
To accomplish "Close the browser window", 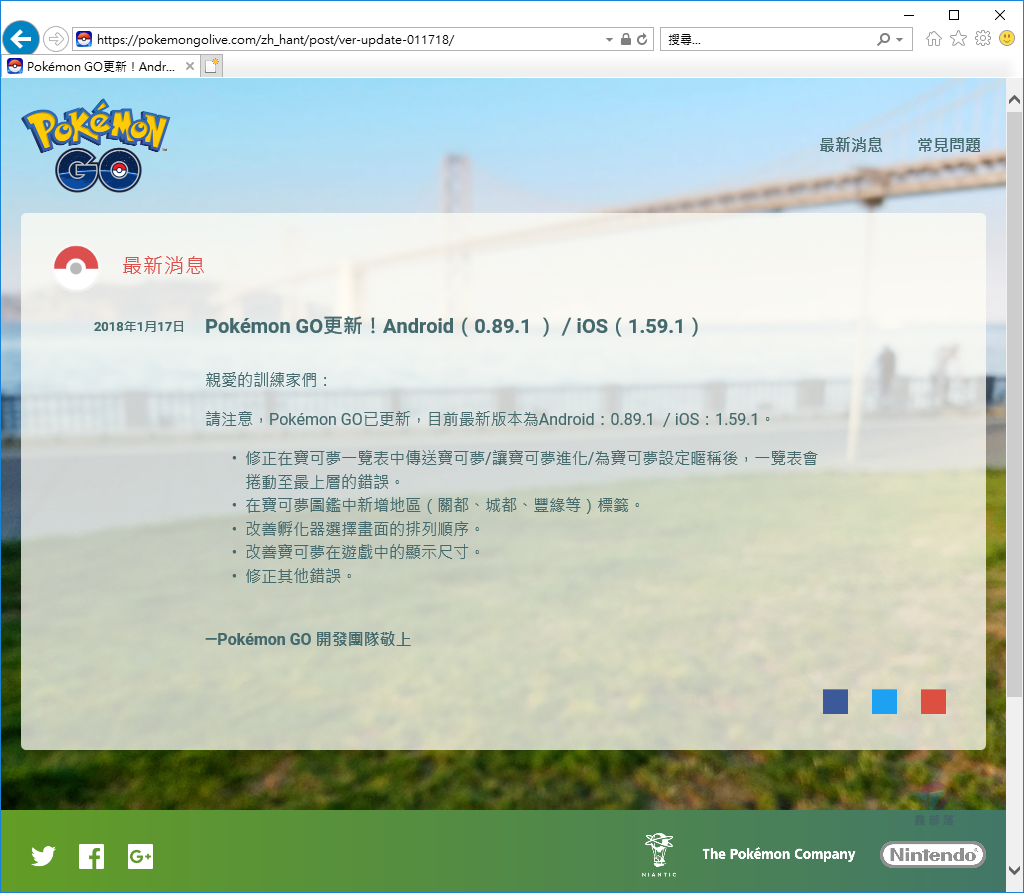I will click(1000, 14).
